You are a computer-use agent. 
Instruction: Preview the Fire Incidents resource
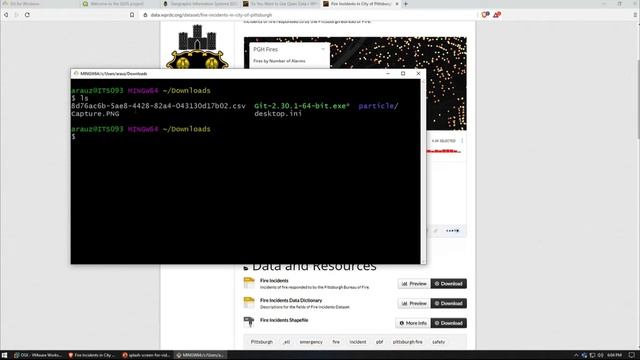click(414, 284)
